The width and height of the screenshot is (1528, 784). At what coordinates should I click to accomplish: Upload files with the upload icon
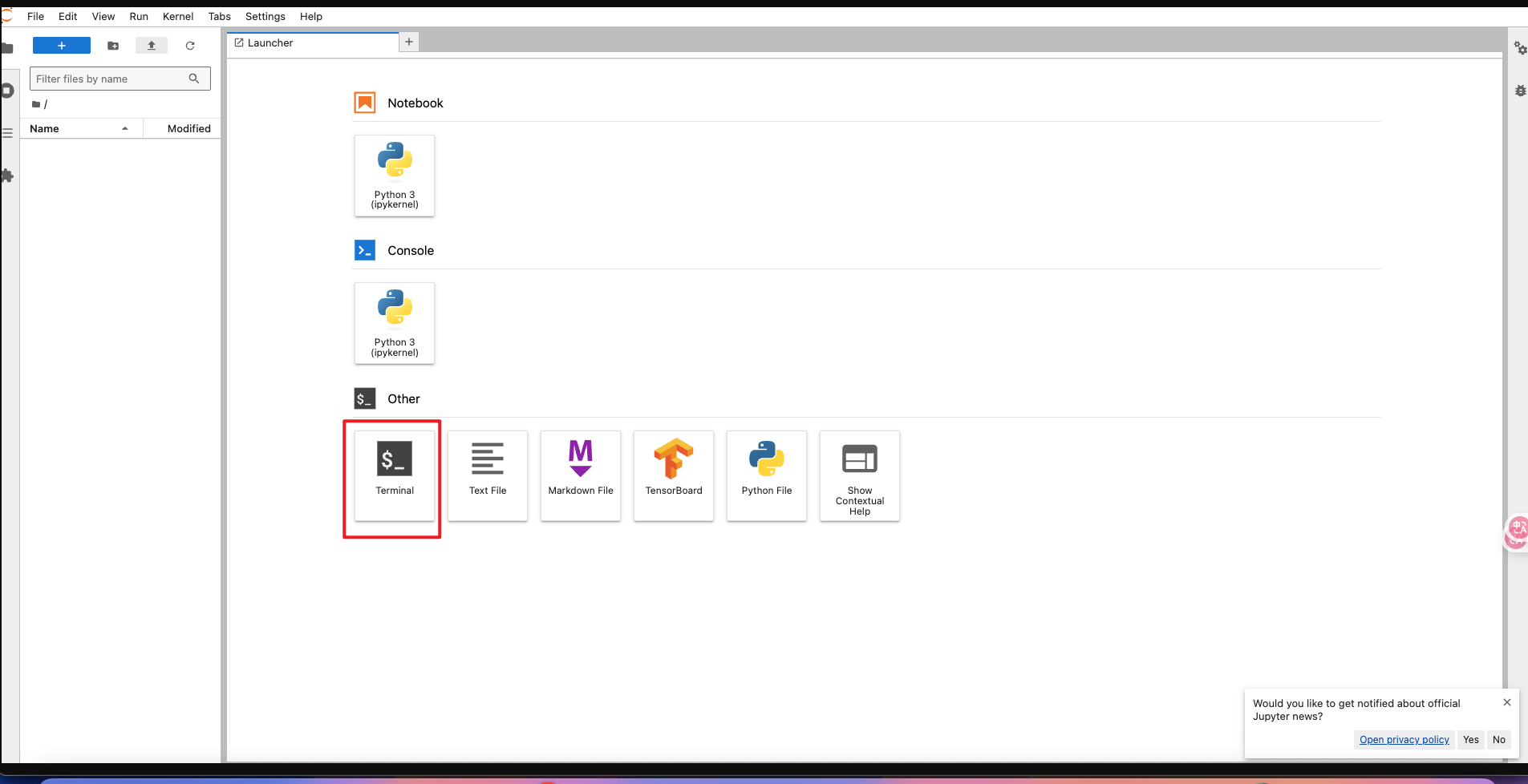point(152,46)
